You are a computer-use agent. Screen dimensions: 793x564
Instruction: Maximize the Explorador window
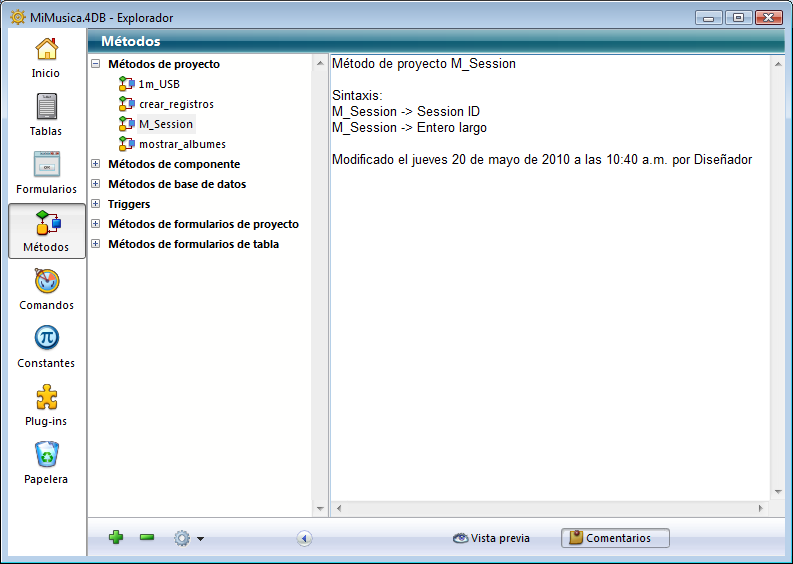click(738, 18)
